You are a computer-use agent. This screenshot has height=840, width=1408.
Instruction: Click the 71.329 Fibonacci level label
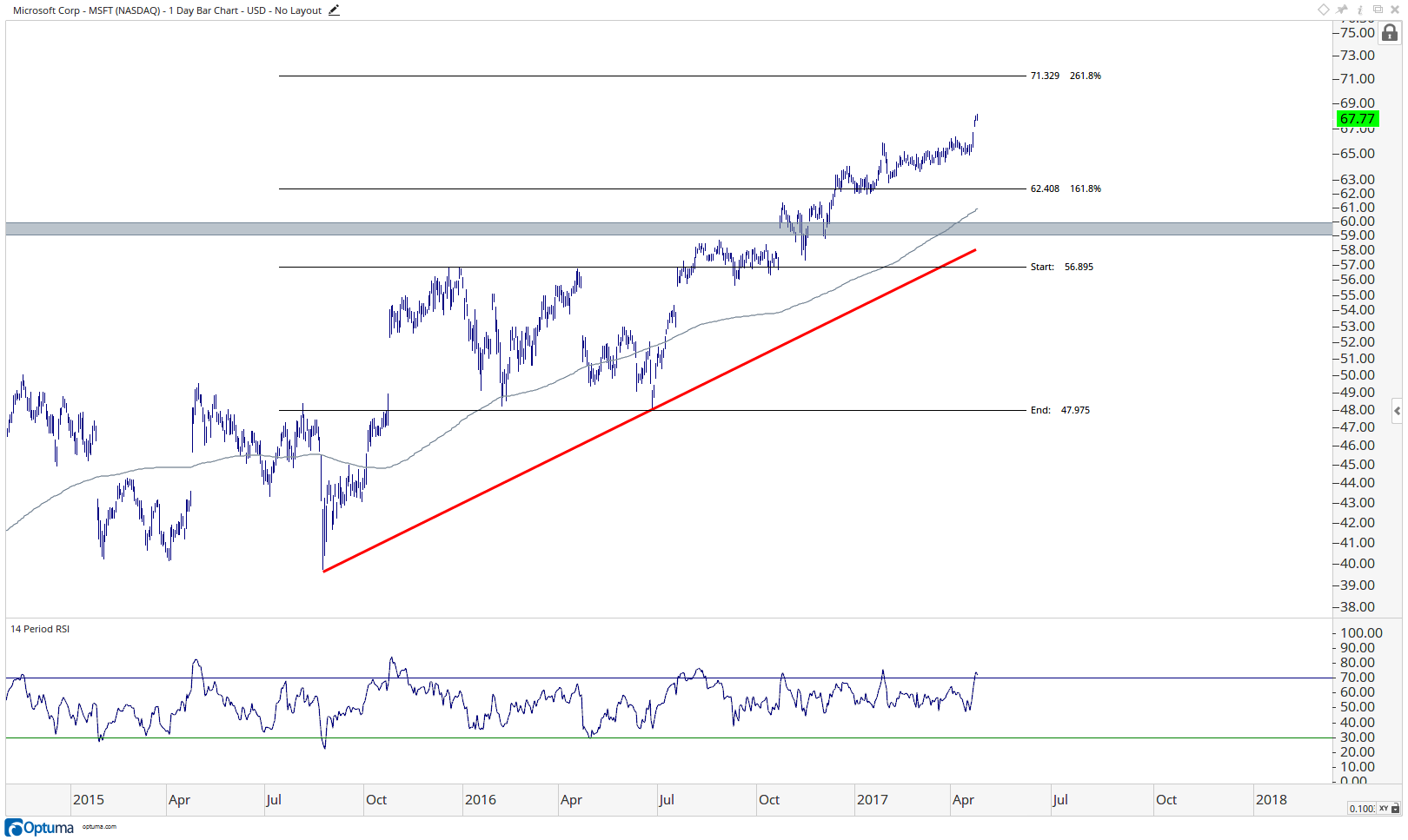pyautogui.click(x=1045, y=76)
